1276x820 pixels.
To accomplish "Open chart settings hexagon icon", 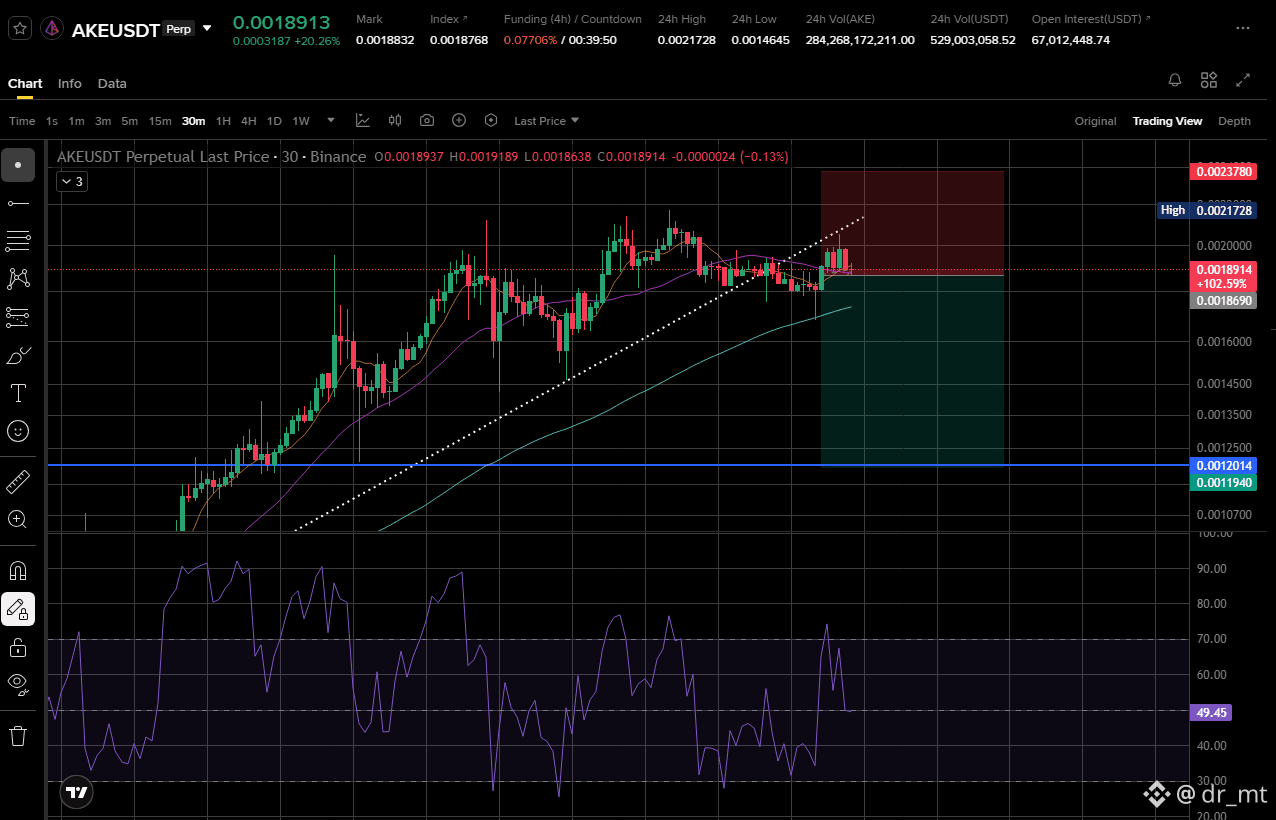I will (491, 121).
